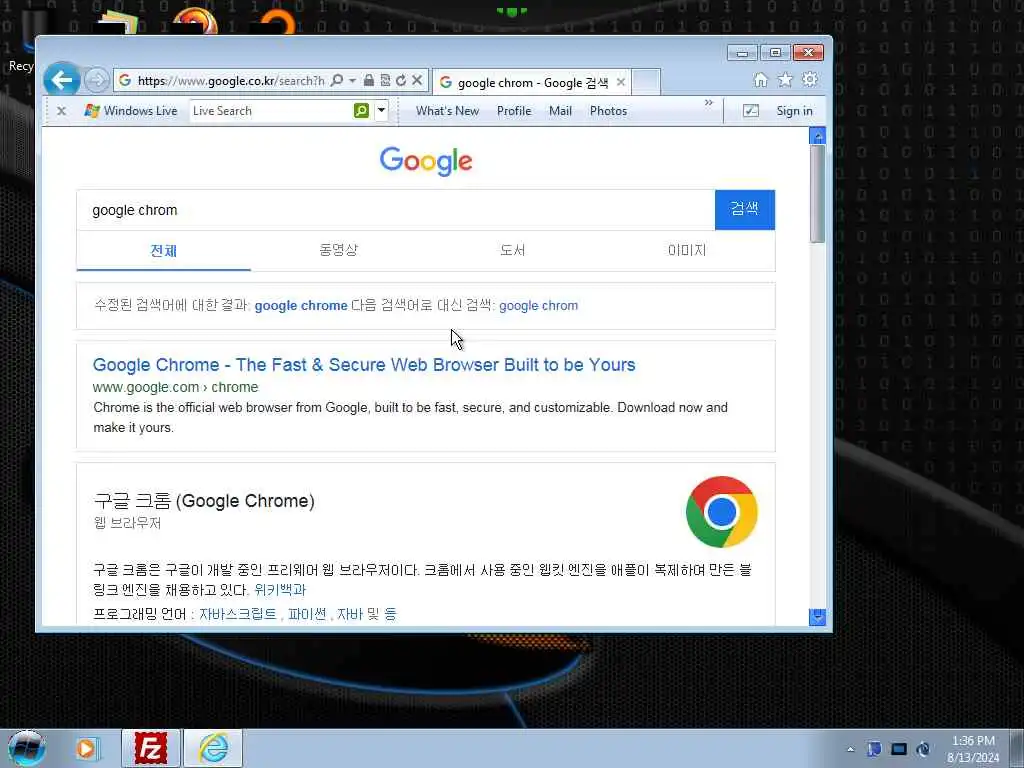1024x768 pixels.
Task: Expand the Live Search options dropdown
Action: click(381, 111)
